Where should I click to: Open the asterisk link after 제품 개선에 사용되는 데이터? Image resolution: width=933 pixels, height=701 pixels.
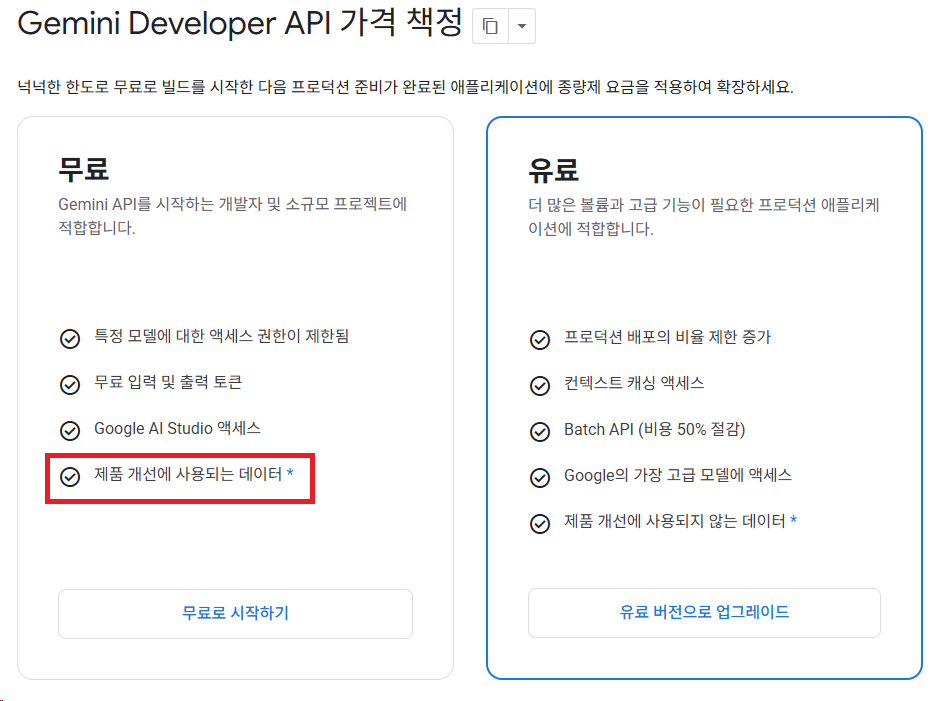(x=290, y=474)
